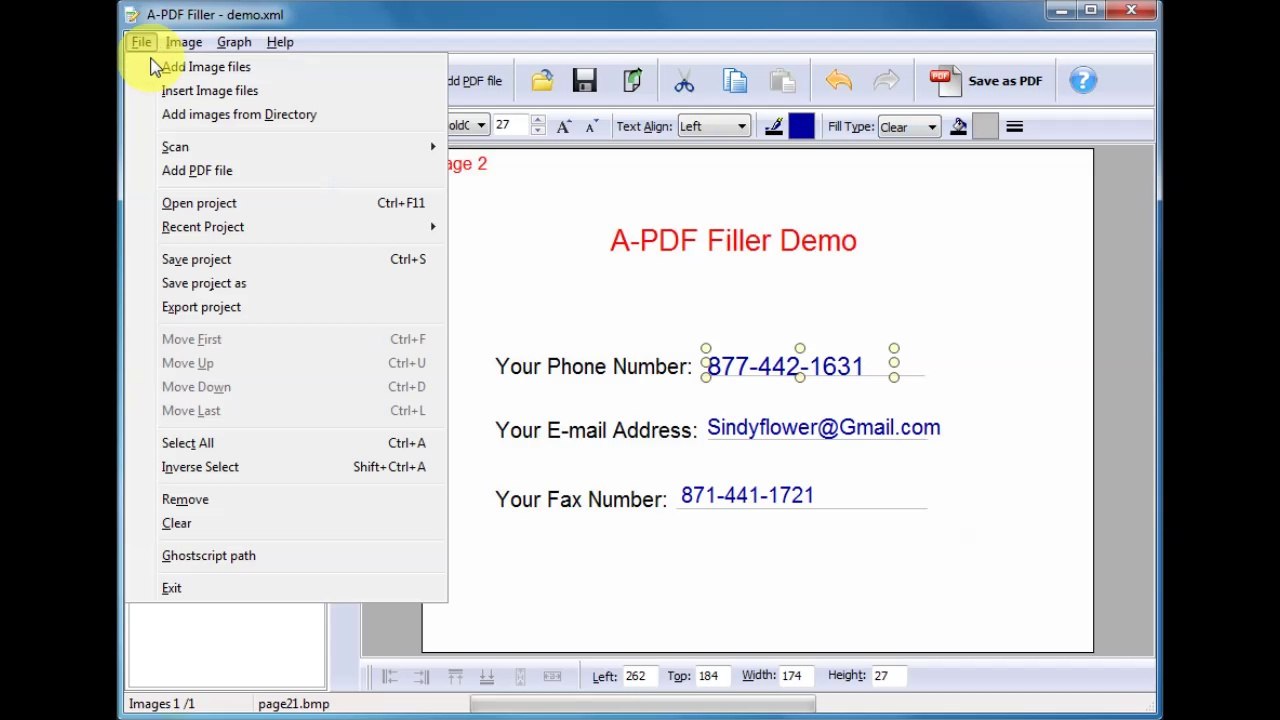Click the Width input field
Viewport: 1280px width, 720px height.
tap(797, 676)
